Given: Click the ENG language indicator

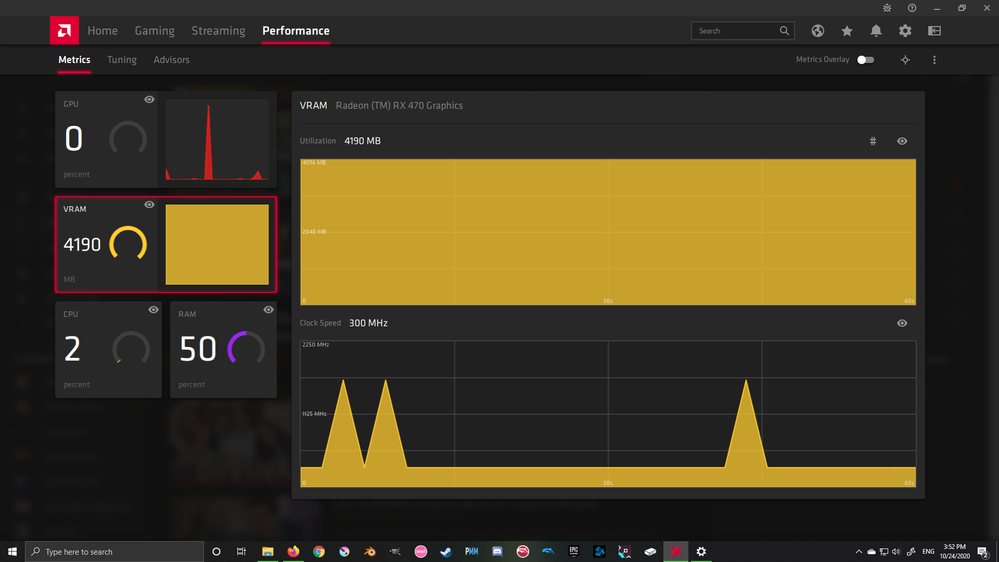Looking at the screenshot, I should (x=928, y=552).
